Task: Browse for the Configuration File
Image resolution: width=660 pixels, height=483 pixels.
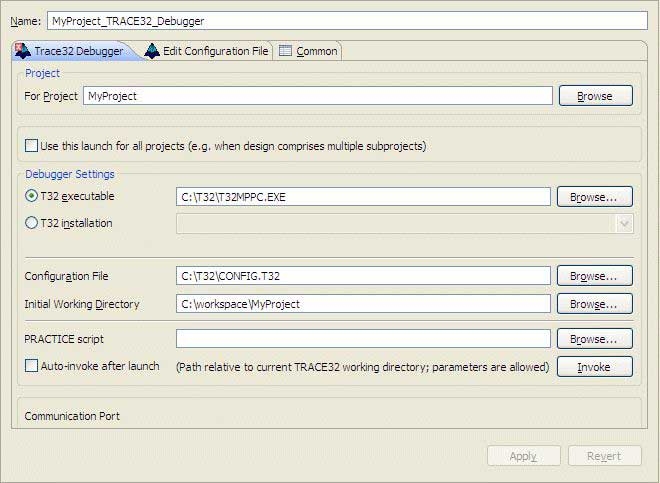Action: [x=594, y=276]
